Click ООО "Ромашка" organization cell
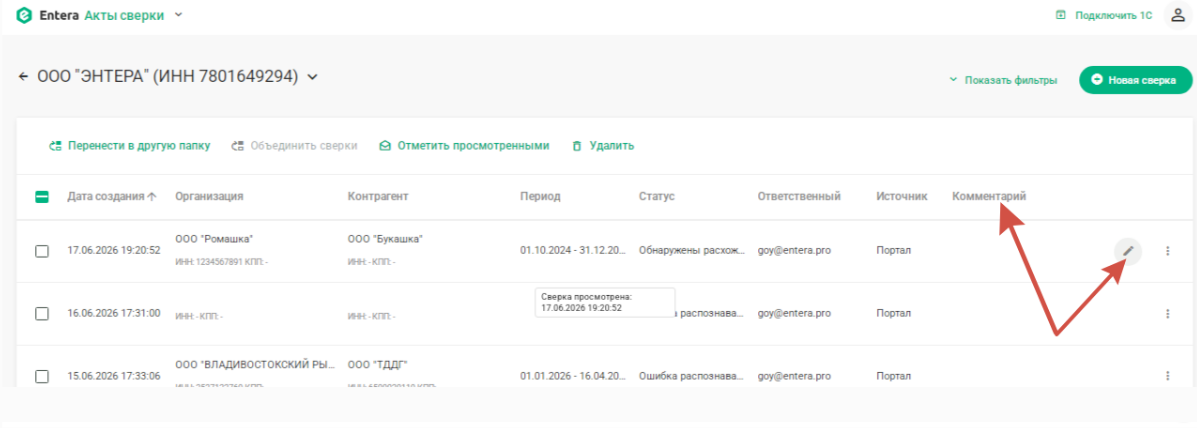The width and height of the screenshot is (1197, 428). click(214, 239)
